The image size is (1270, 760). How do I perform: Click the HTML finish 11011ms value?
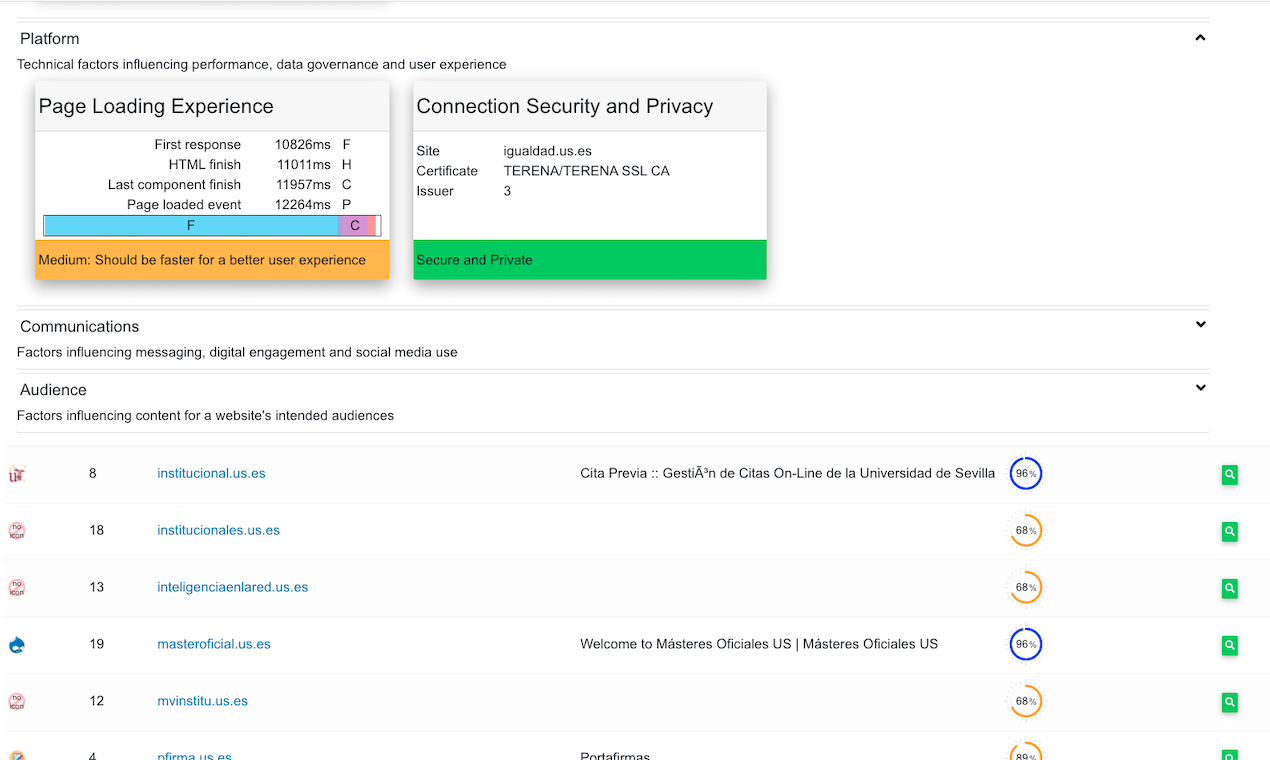pyautogui.click(x=303, y=165)
